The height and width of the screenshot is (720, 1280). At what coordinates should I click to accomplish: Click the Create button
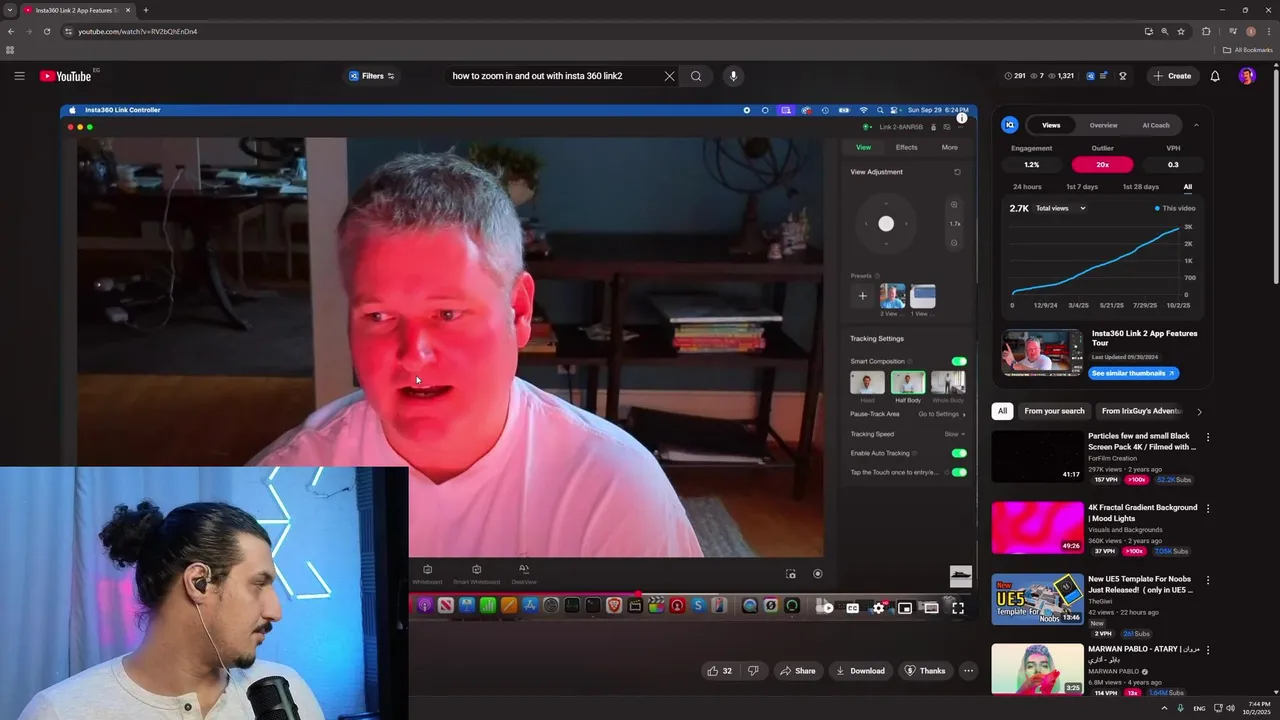point(1172,76)
